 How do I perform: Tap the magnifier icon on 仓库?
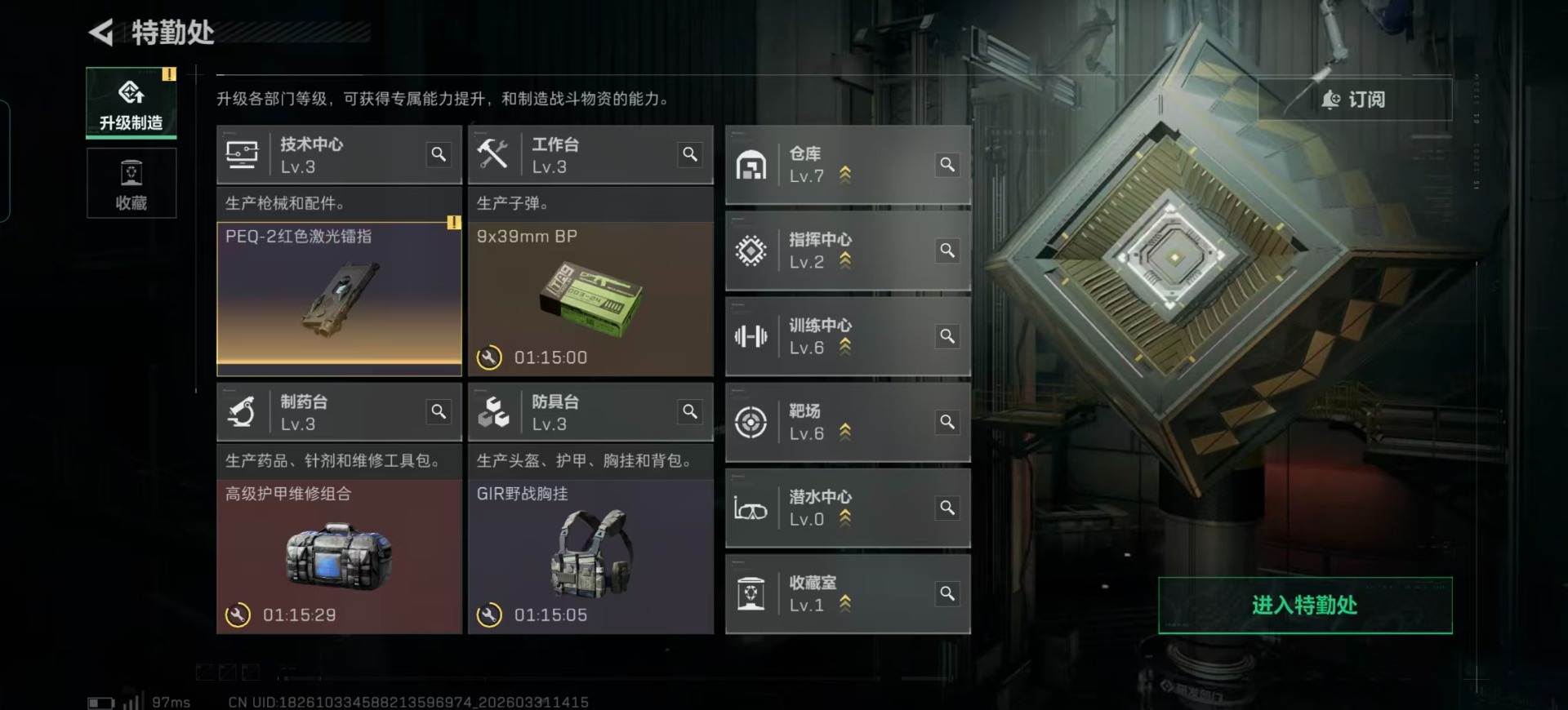coord(947,164)
